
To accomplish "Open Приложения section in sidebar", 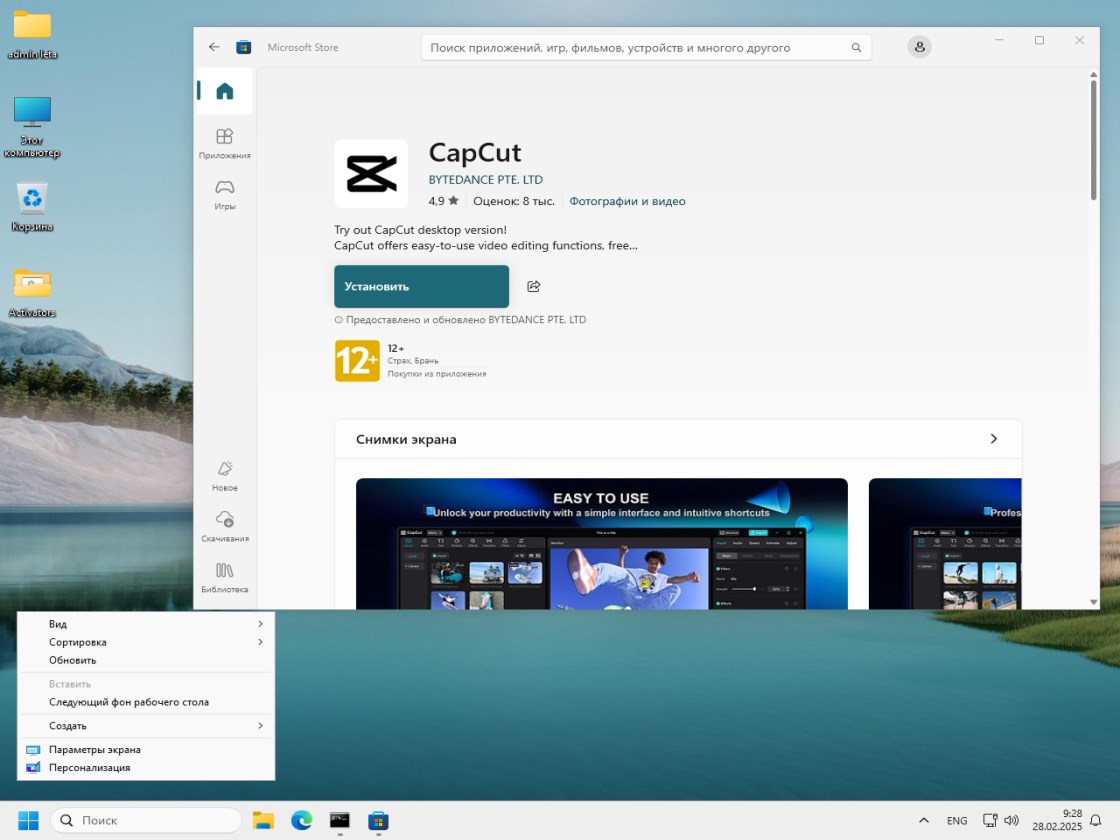I will 224,144.
